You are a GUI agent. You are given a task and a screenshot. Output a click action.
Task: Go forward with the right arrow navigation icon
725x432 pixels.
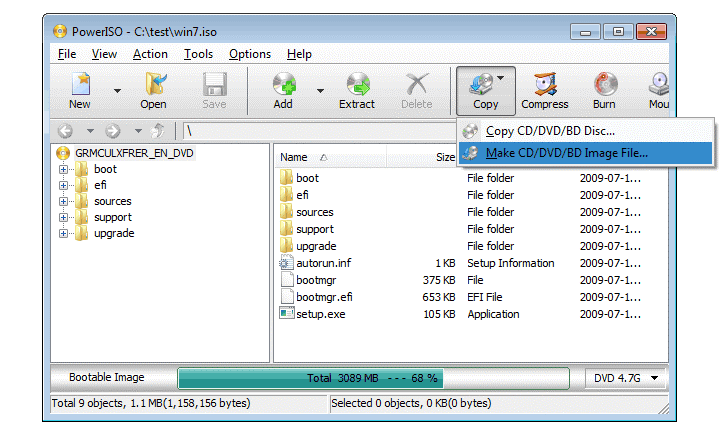113,131
